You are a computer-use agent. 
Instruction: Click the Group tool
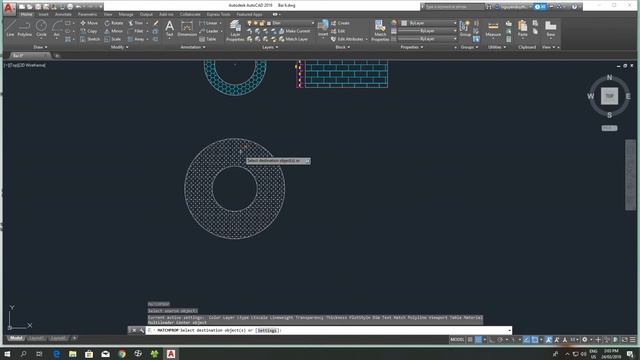(x=464, y=28)
